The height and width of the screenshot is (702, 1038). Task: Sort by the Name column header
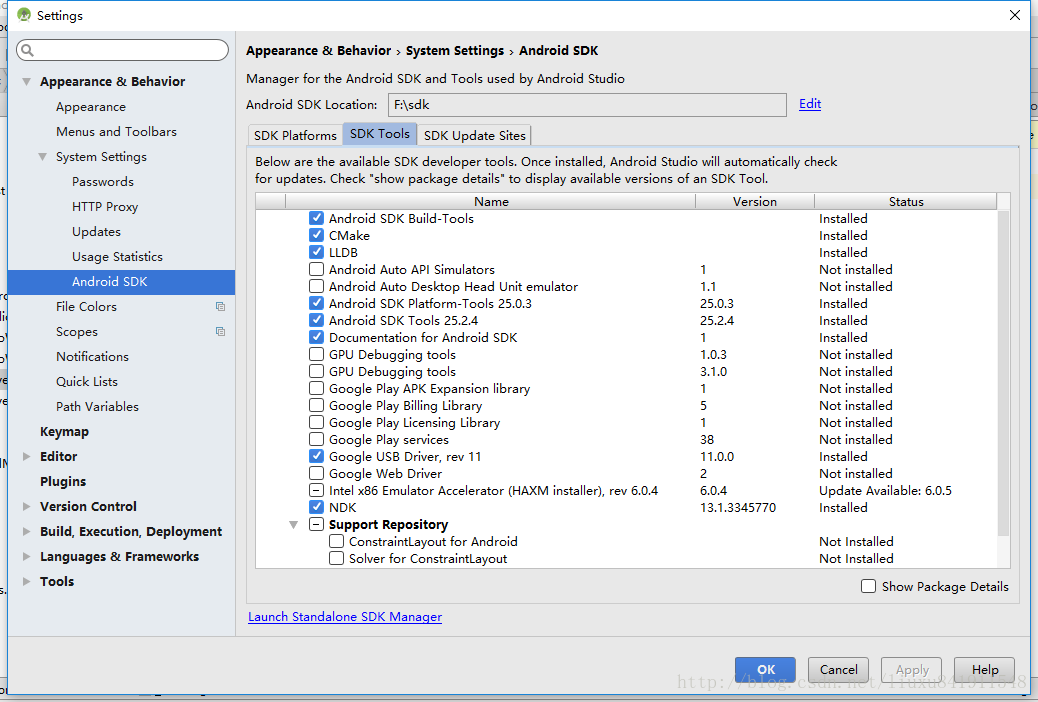point(491,201)
